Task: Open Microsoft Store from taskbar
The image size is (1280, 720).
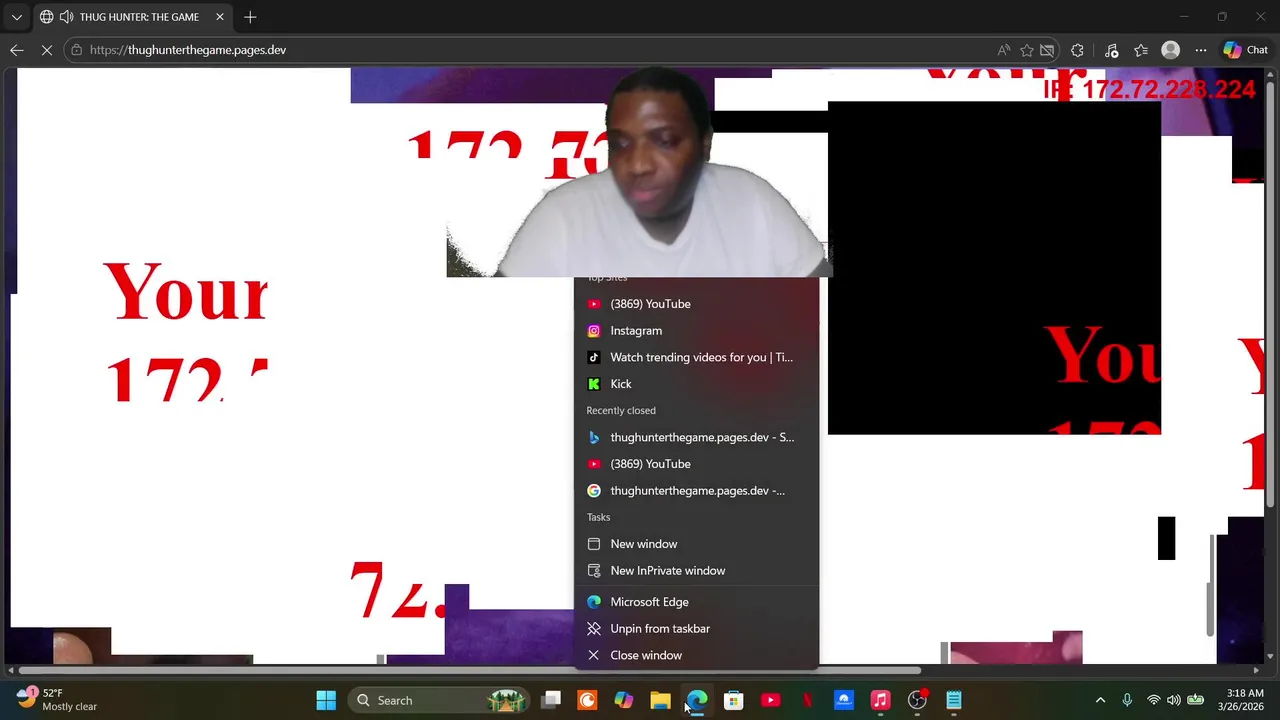Action: (734, 700)
